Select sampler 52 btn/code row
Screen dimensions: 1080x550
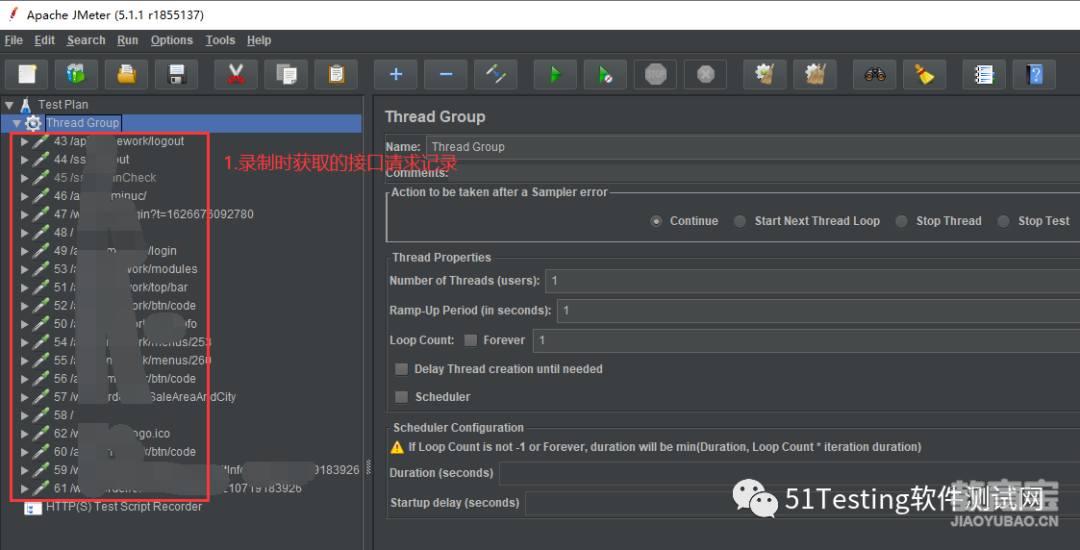coord(125,306)
